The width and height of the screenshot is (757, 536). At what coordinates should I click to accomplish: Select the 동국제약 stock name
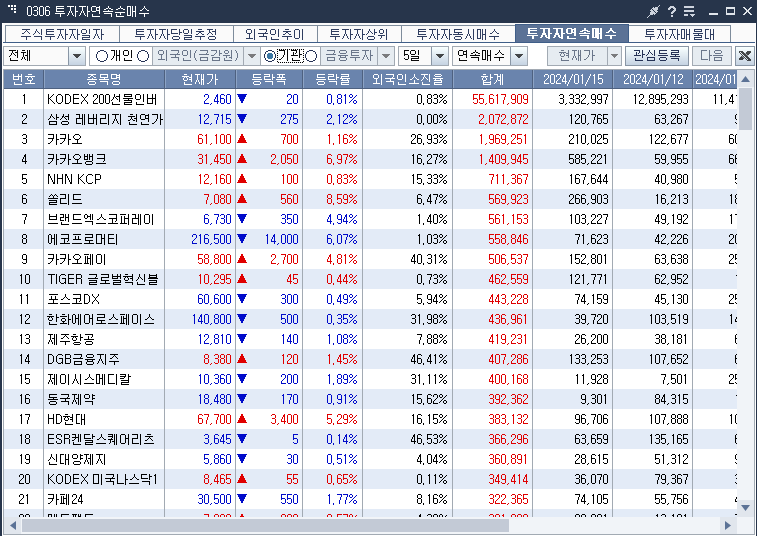point(71,399)
